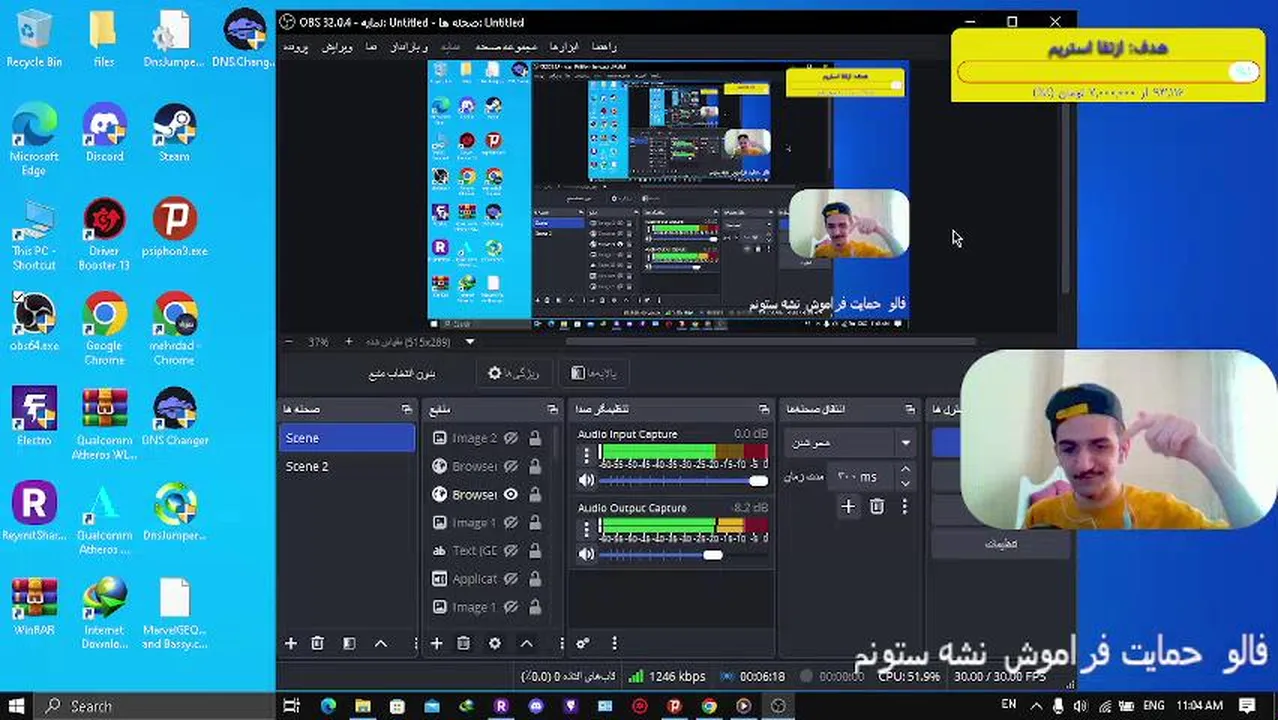Select the psiphon3.exe desktop icon

(x=174, y=228)
